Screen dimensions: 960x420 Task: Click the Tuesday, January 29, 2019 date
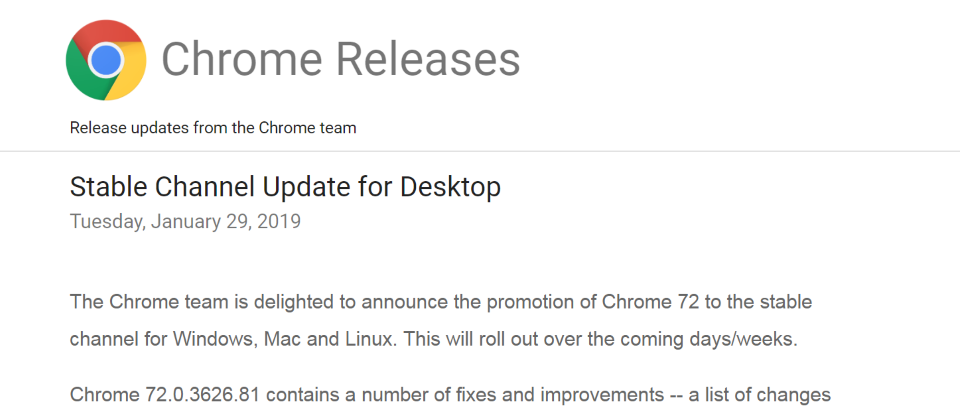pyautogui.click(x=185, y=221)
